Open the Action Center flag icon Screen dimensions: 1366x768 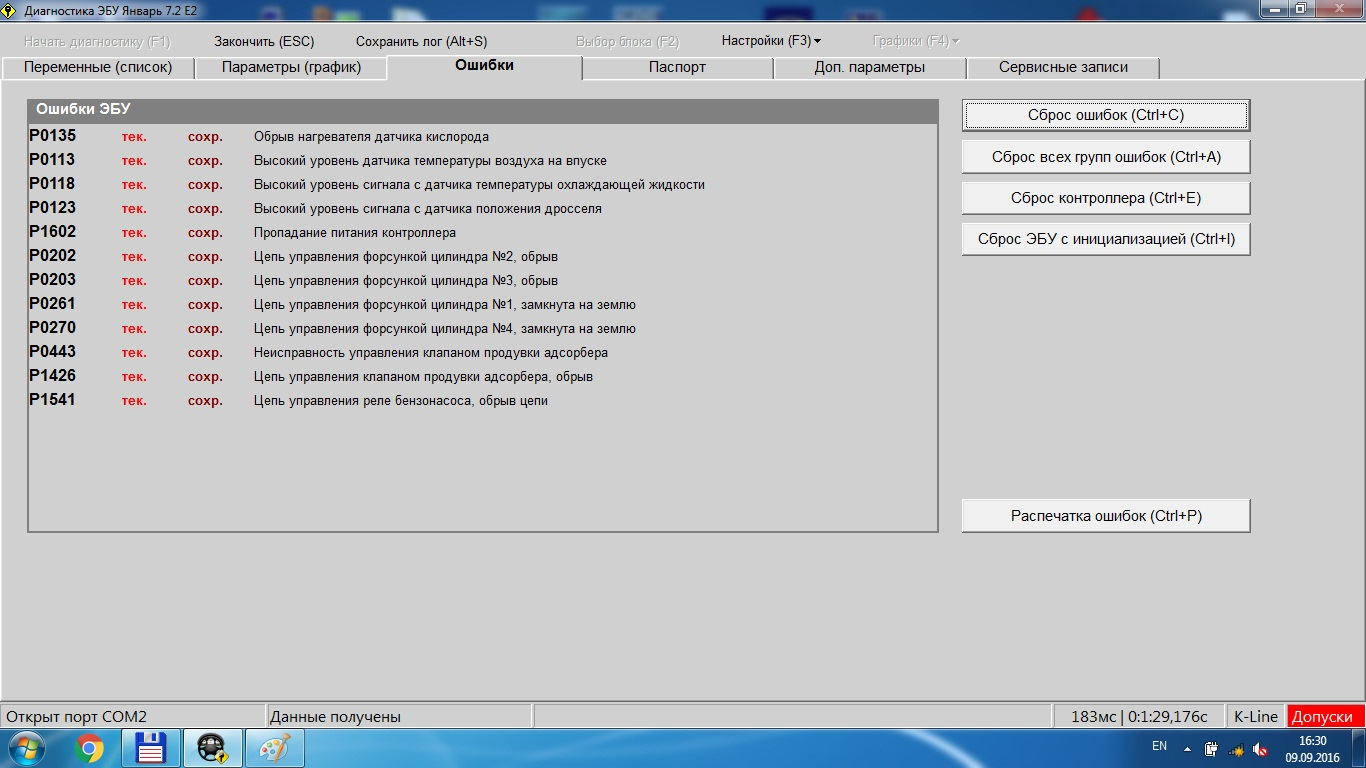point(1211,748)
